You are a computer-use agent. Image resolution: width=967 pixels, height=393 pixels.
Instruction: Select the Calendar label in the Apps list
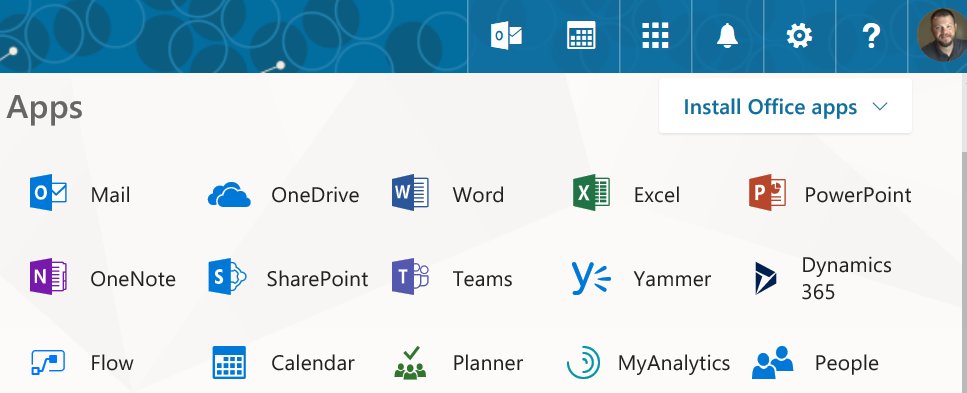pos(313,363)
